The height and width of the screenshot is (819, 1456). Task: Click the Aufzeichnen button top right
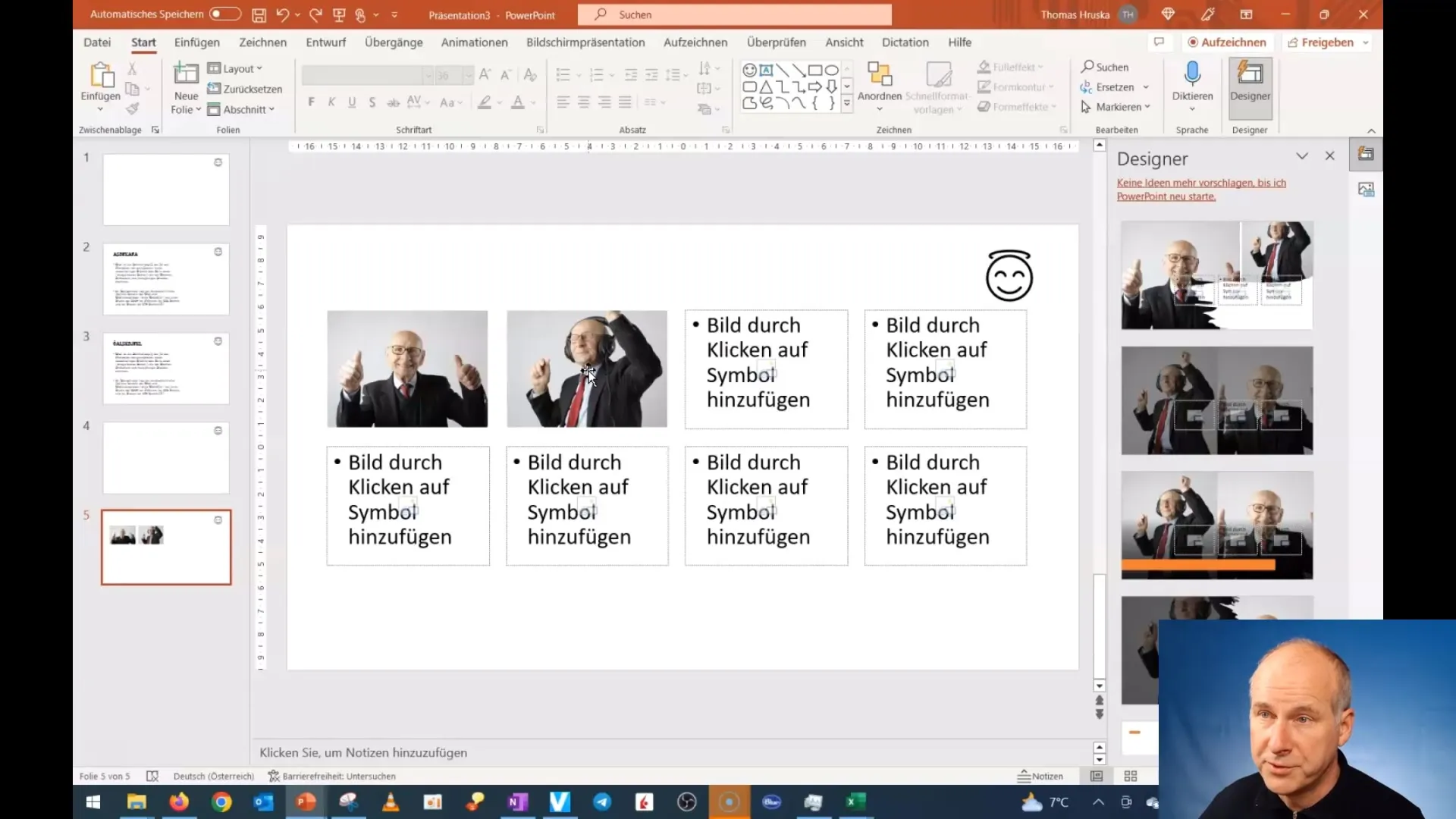(x=1226, y=42)
